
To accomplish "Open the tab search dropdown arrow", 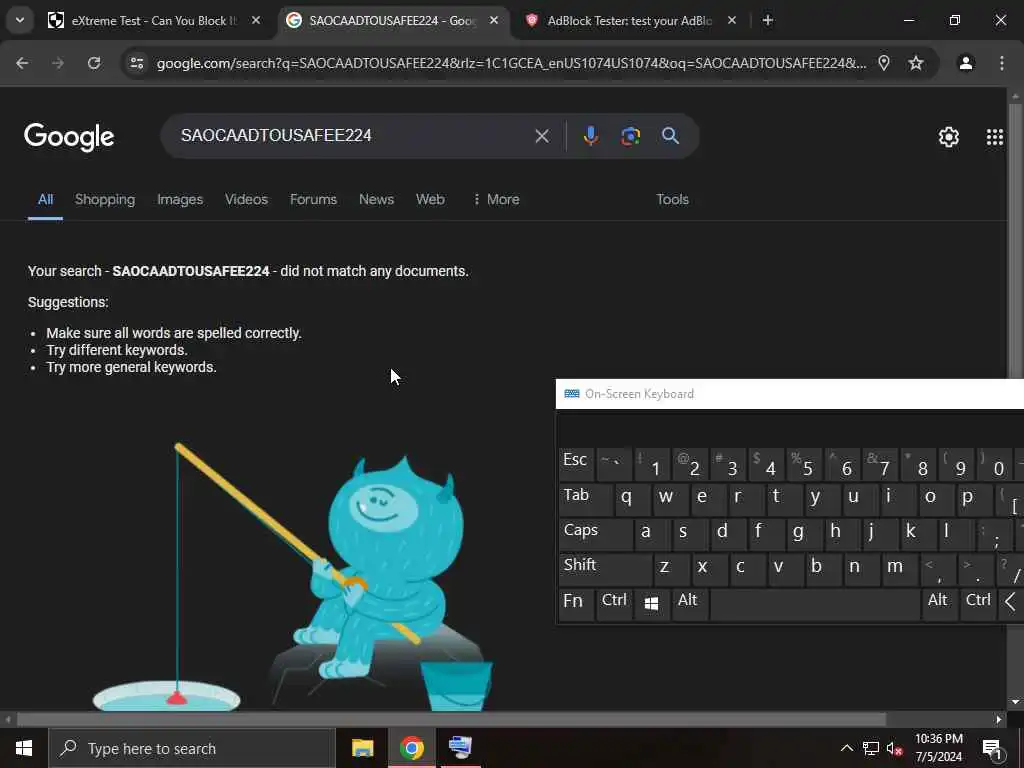I will (20, 20).
